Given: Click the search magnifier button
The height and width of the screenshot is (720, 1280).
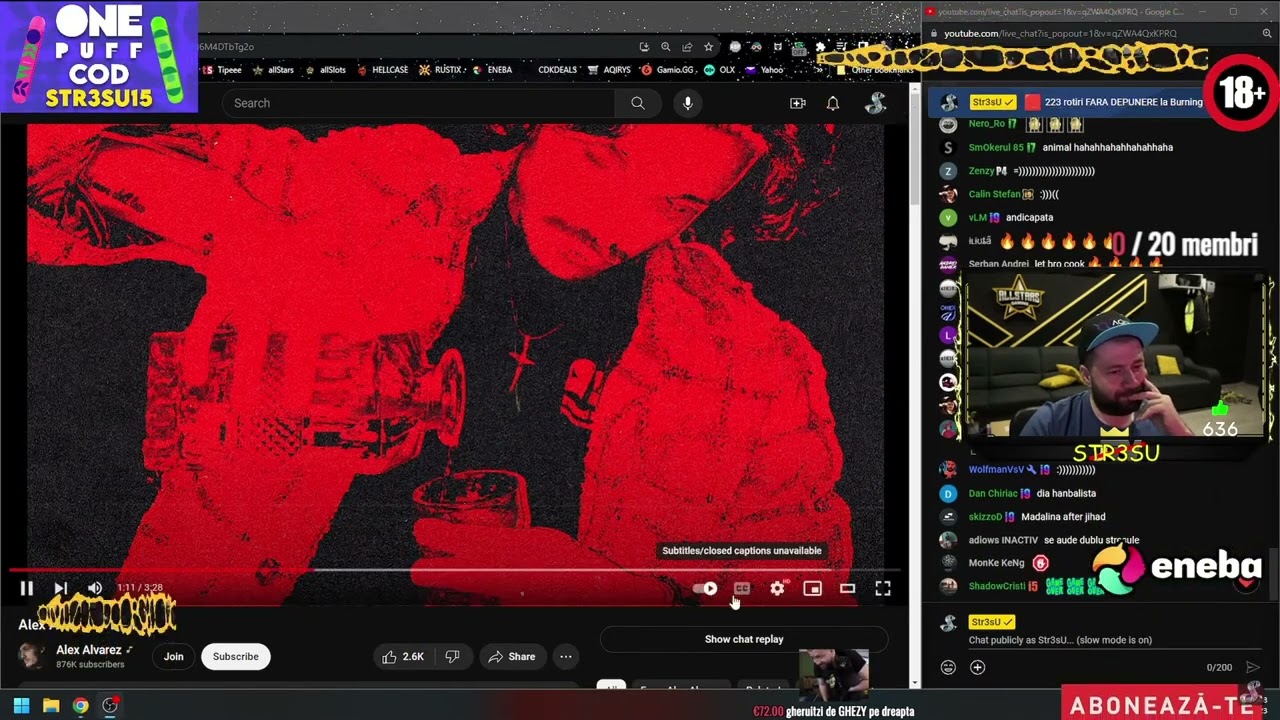Looking at the screenshot, I should coord(638,103).
